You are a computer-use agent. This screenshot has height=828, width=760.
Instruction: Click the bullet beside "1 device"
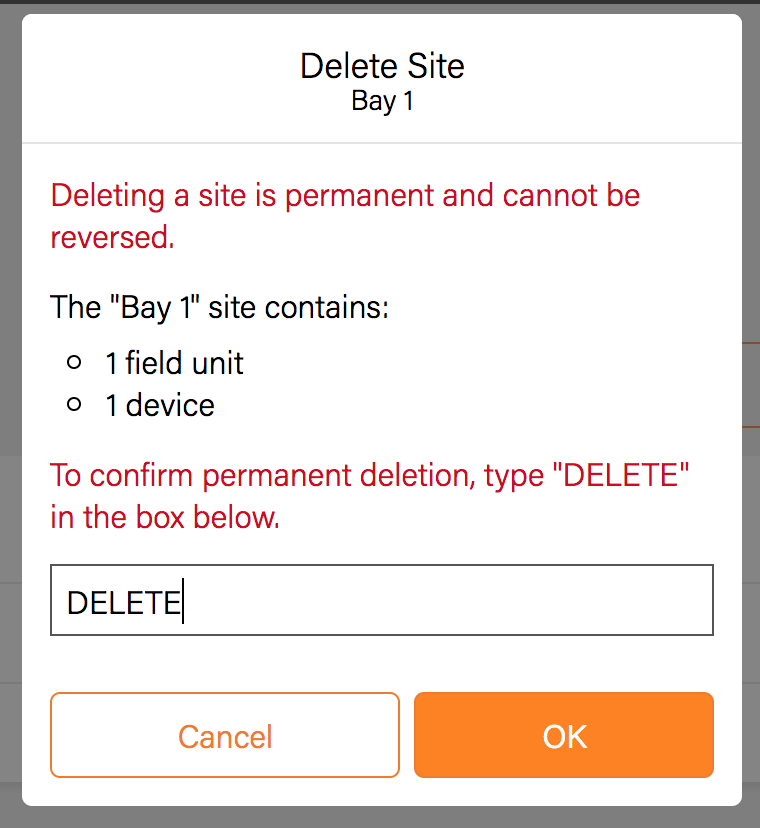pos(74,405)
